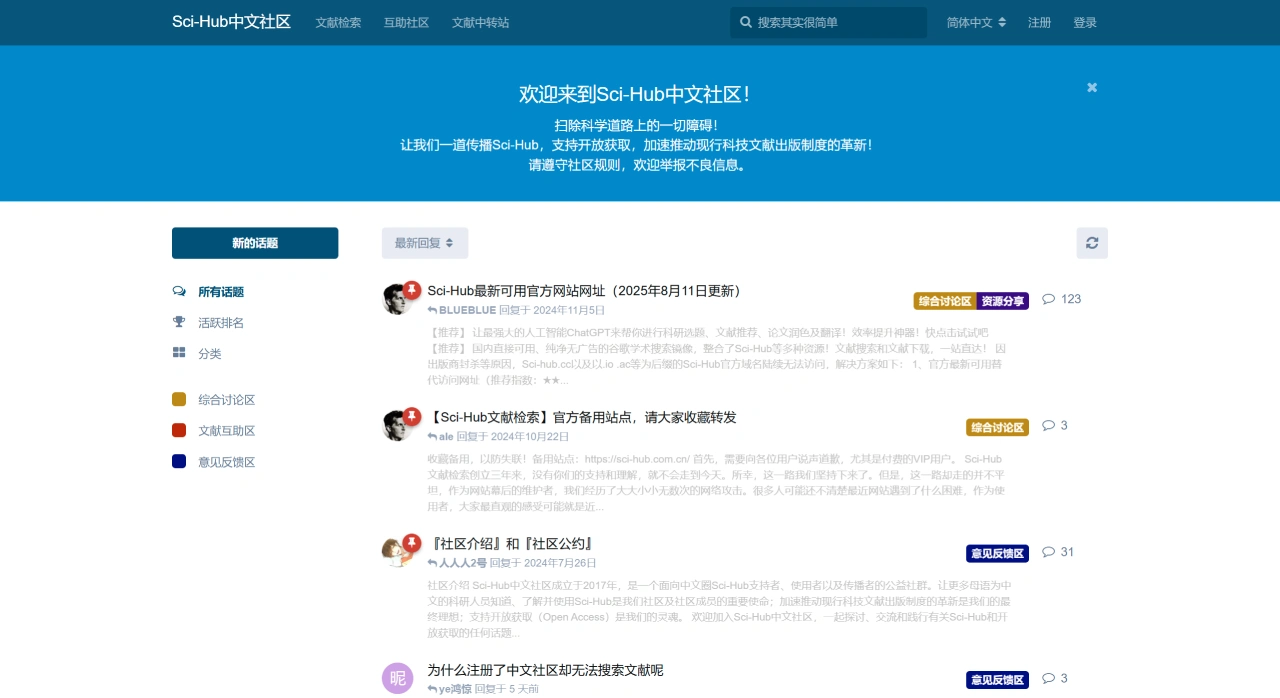Screen dimensions: 1280x698
Task: Click the 所有话题 chat bubbles icon
Action: [x=179, y=292]
